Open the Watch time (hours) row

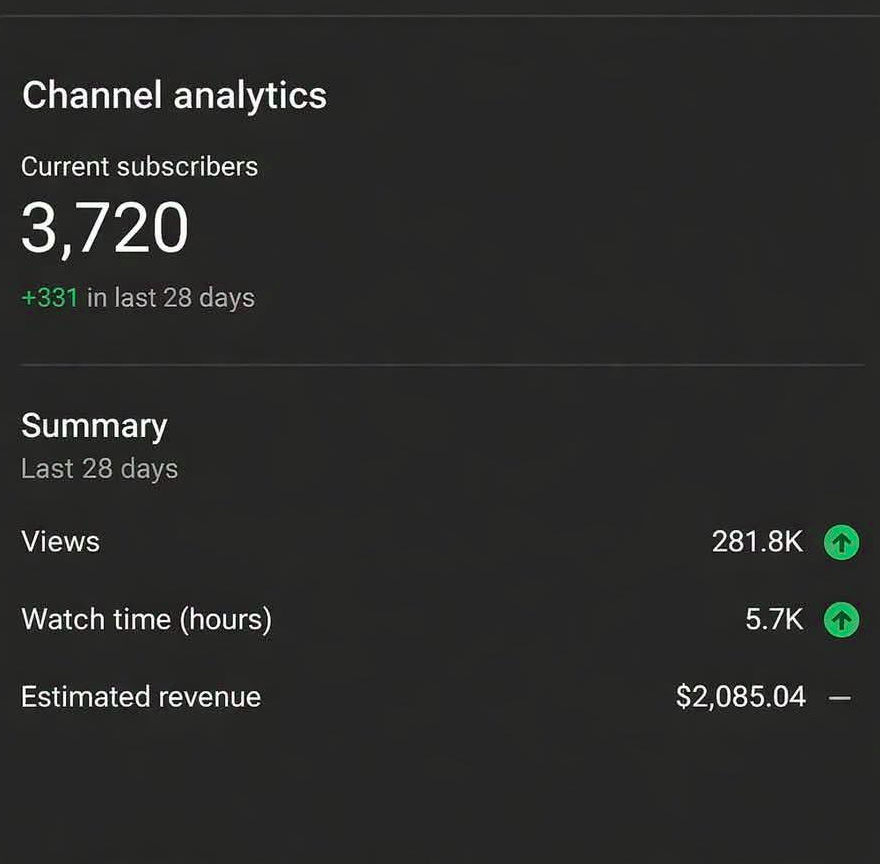tap(440, 620)
